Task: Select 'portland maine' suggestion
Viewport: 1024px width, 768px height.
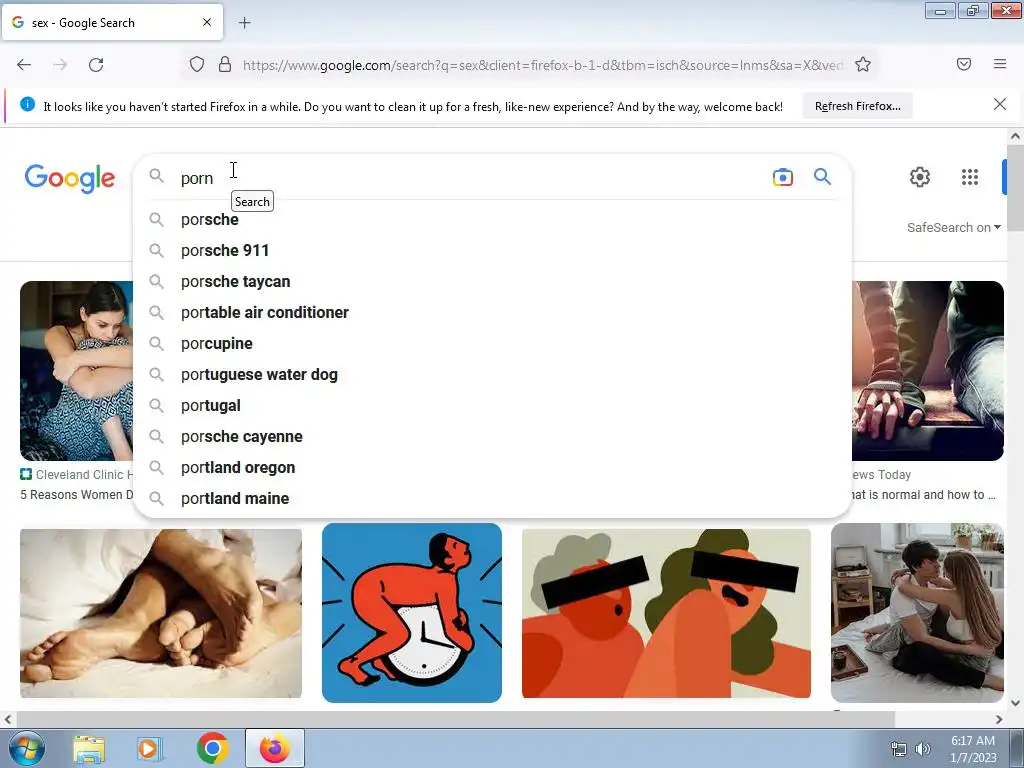Action: (x=492, y=498)
